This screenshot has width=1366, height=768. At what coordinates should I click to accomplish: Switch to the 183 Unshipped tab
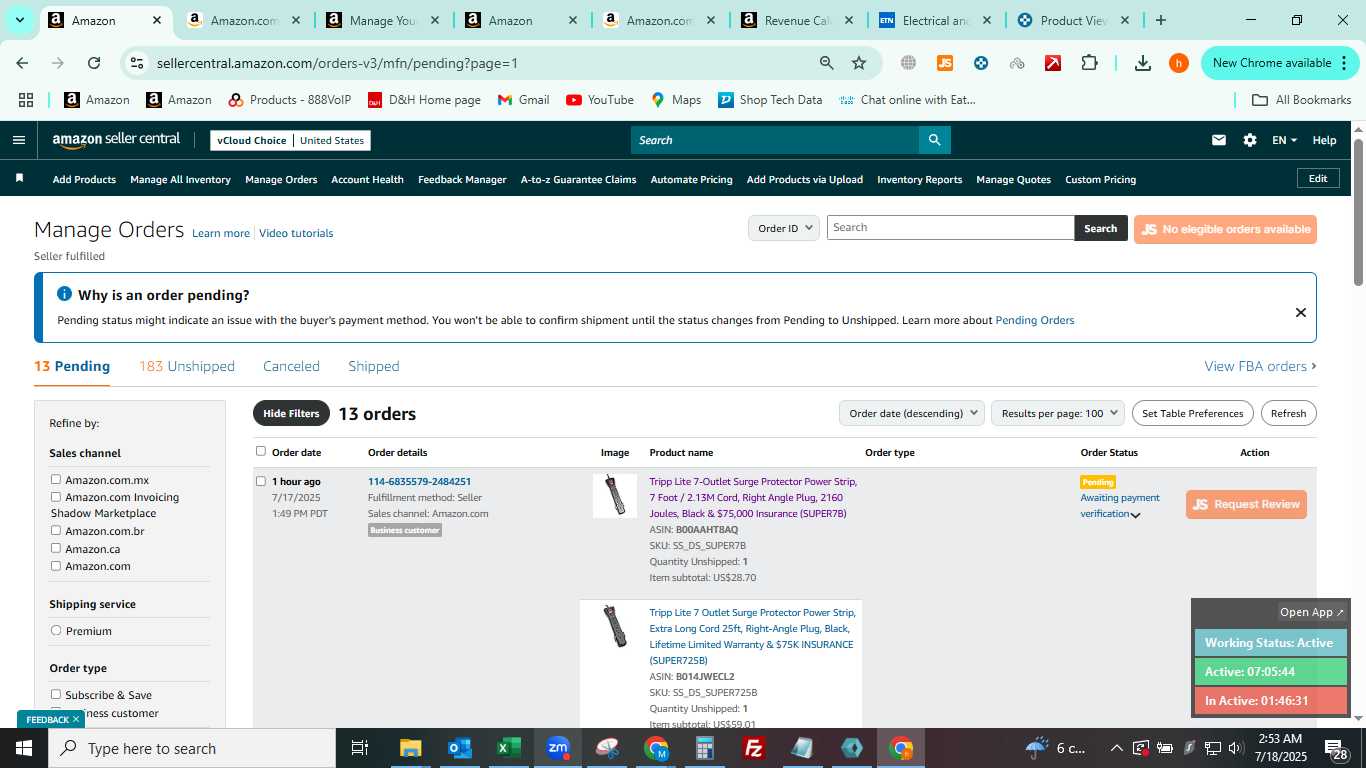187,366
